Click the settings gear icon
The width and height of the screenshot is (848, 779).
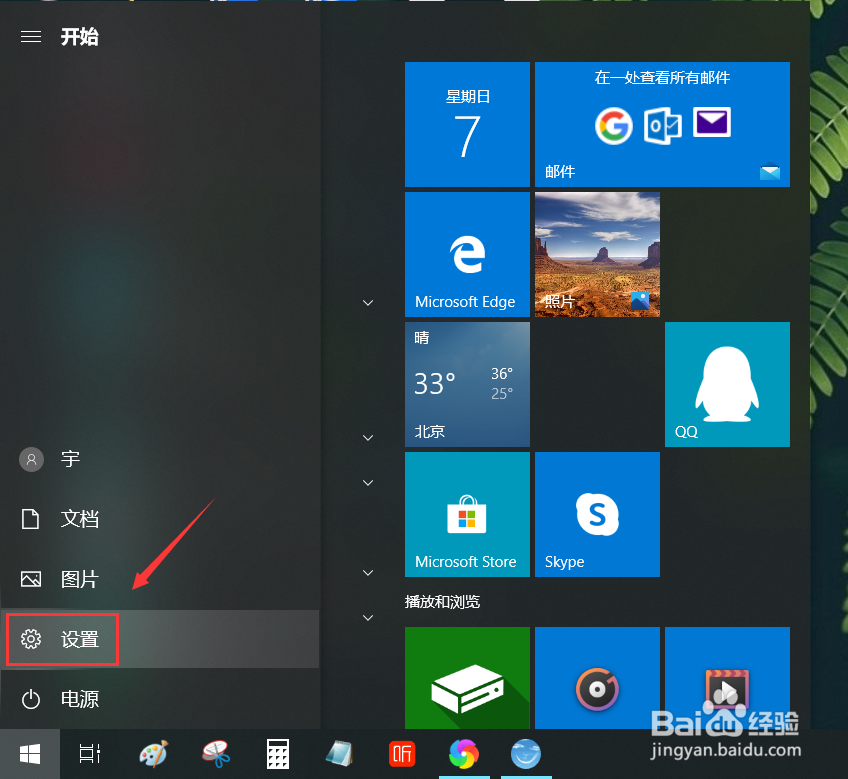[x=31, y=639]
